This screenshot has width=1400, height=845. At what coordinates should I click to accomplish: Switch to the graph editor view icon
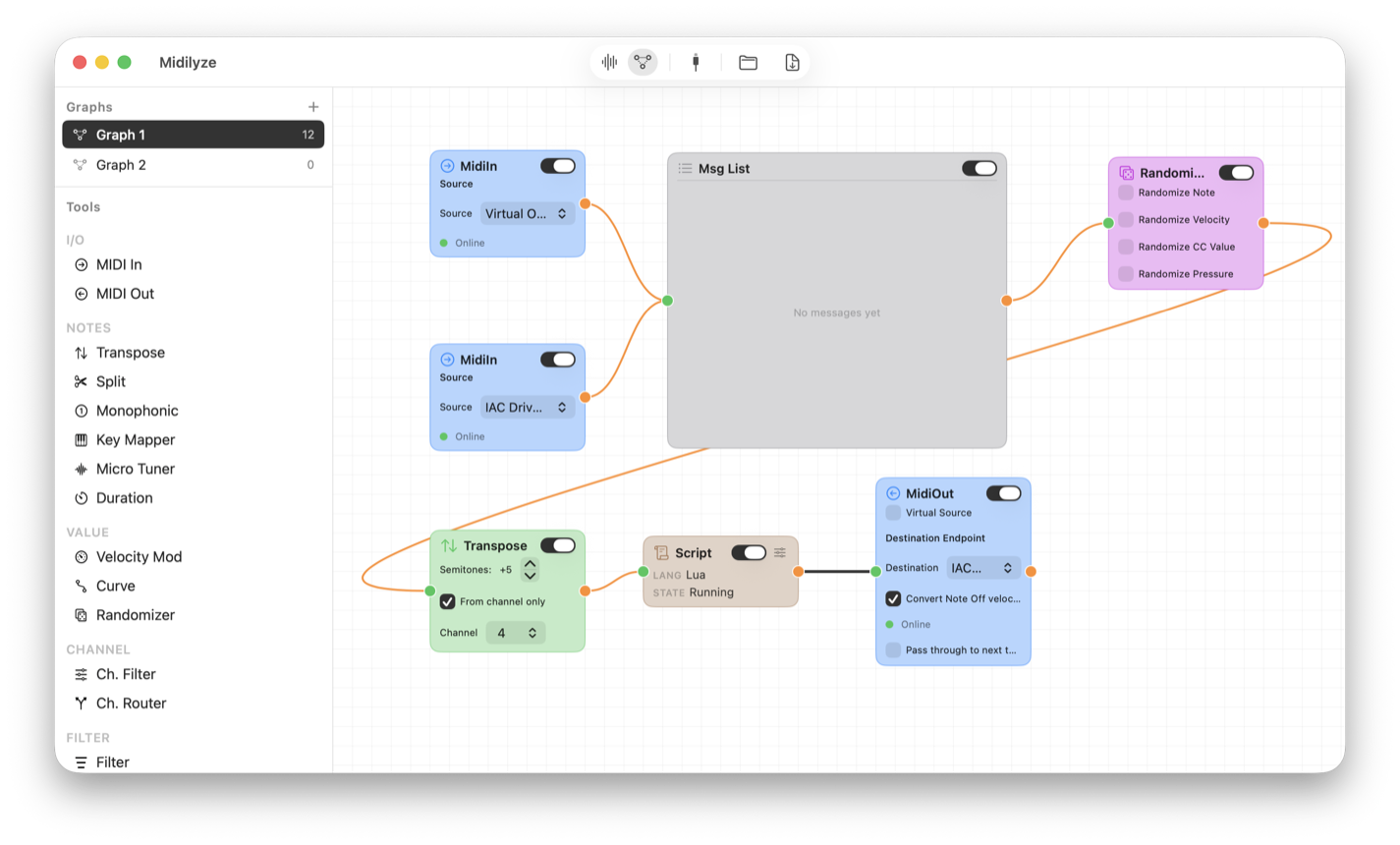point(643,61)
